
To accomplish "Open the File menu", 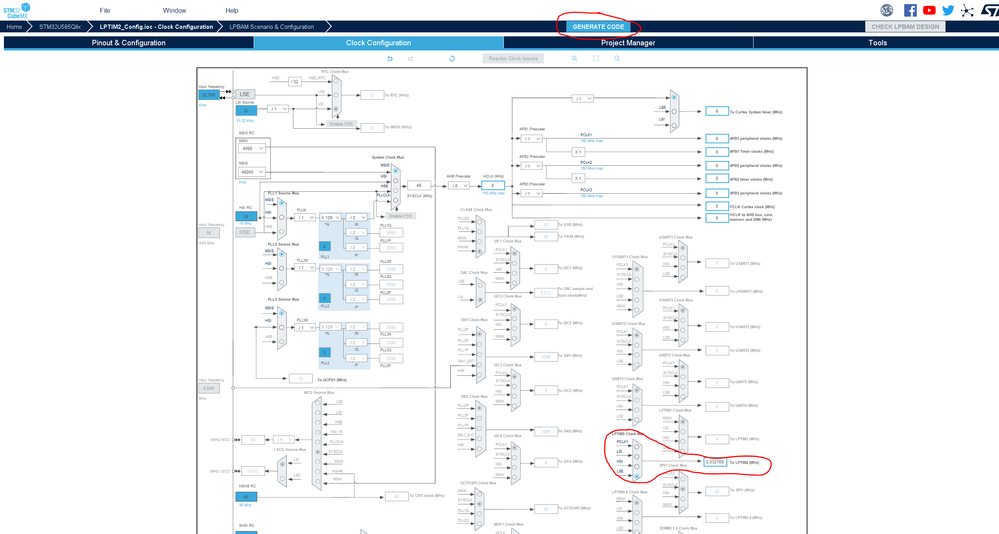I will pos(104,10).
